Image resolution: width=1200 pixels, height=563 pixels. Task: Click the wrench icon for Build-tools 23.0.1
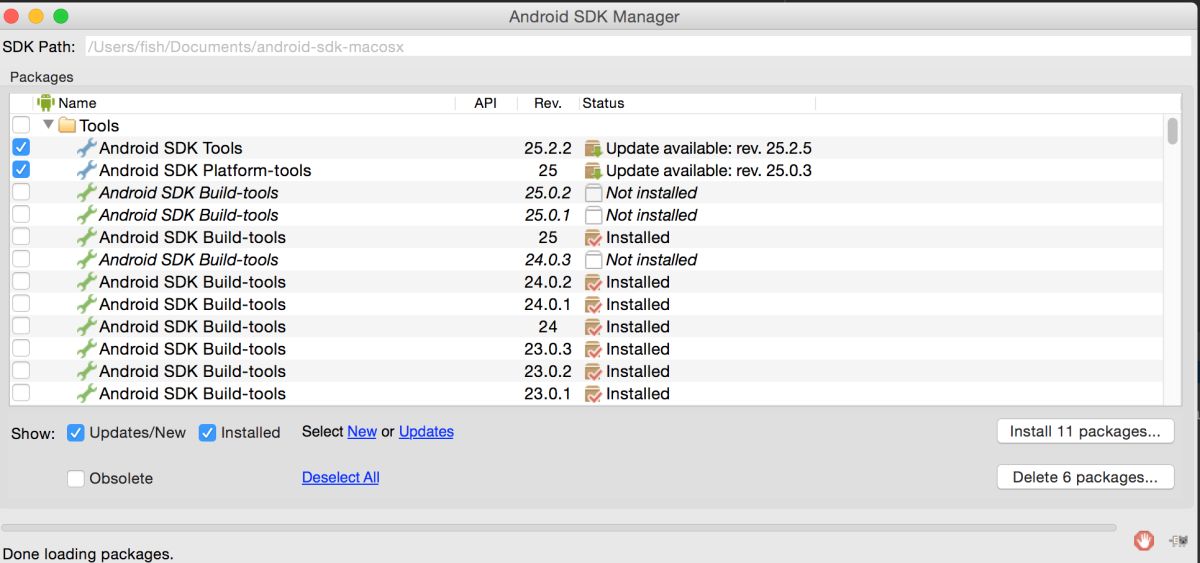tap(87, 393)
